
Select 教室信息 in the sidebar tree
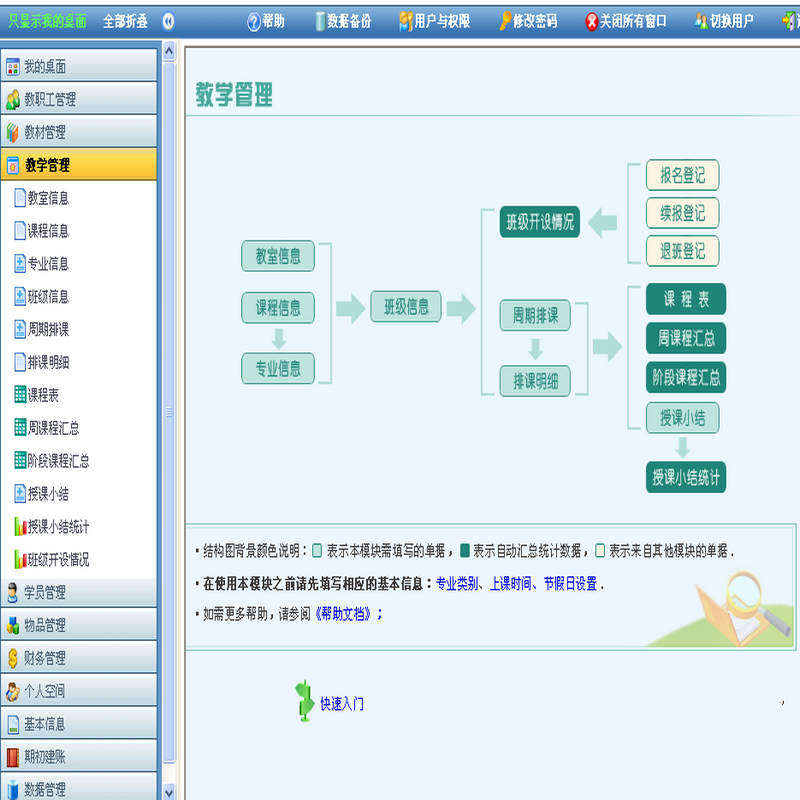(x=41, y=198)
